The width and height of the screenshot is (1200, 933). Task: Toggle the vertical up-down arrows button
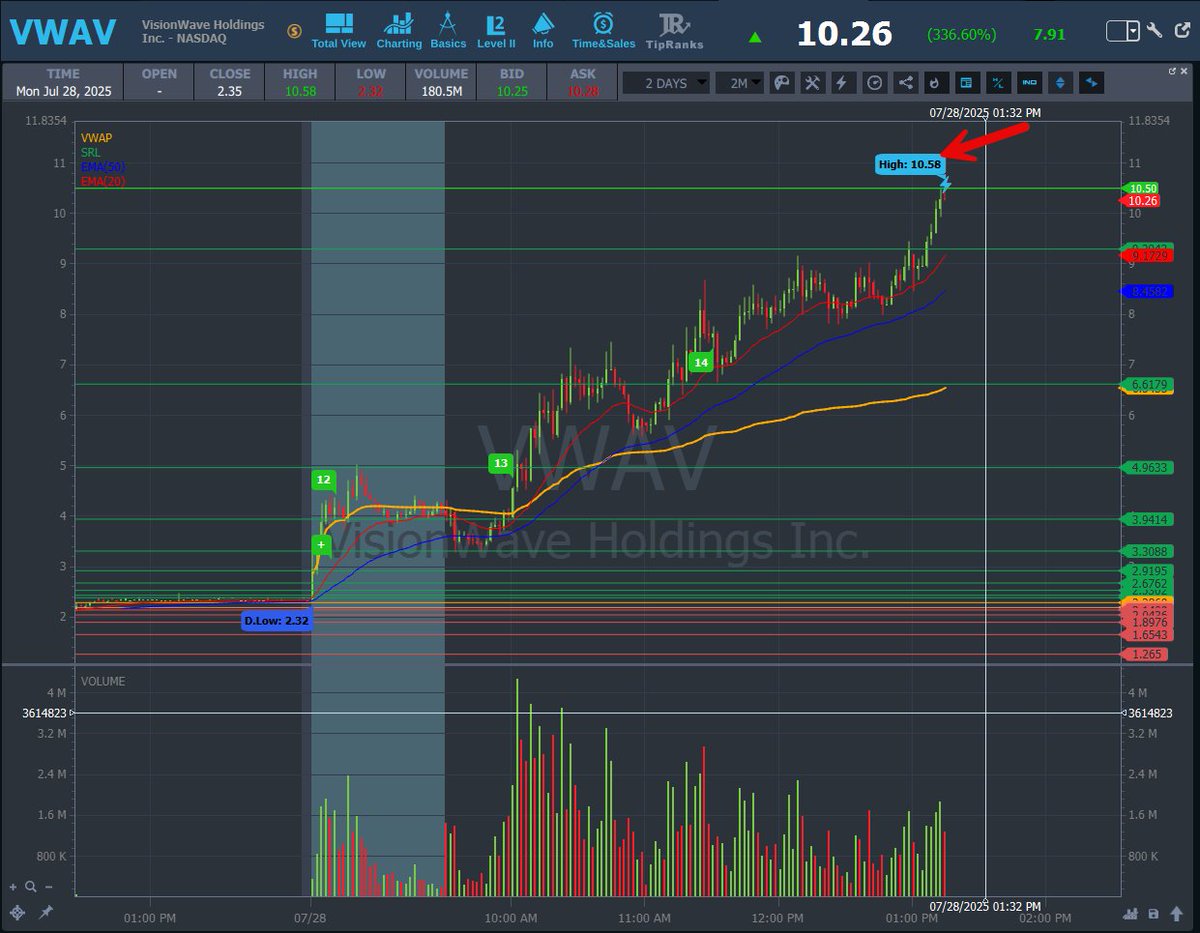(x=1061, y=83)
